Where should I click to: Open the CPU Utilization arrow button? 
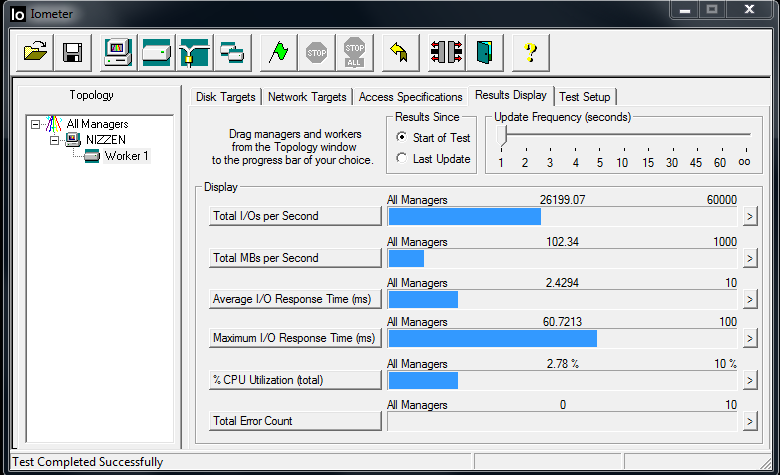[750, 380]
